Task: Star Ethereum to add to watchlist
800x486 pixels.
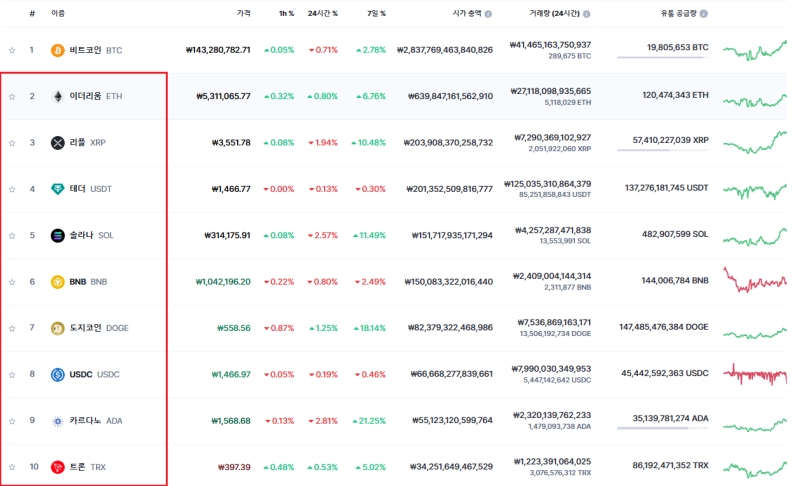Action: coord(12,96)
